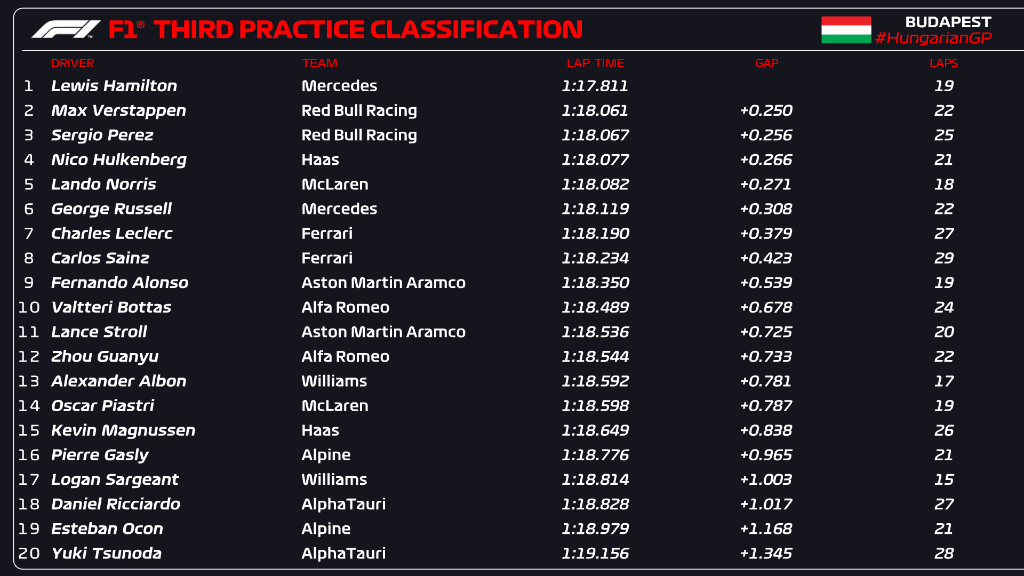The width and height of the screenshot is (1024, 576).
Task: Click the Aston Martin Aramco team for Alonso
Action: tap(383, 282)
